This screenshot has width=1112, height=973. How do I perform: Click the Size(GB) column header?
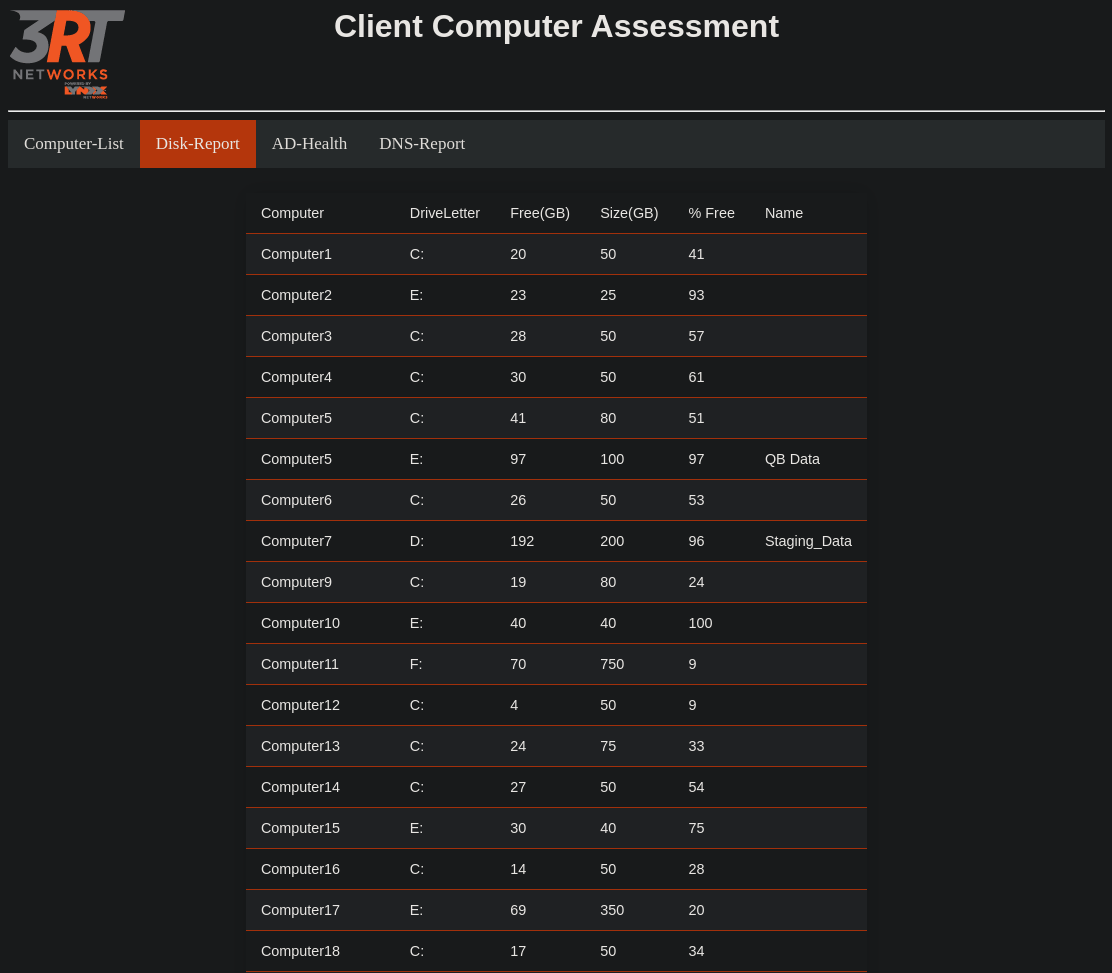[628, 213]
